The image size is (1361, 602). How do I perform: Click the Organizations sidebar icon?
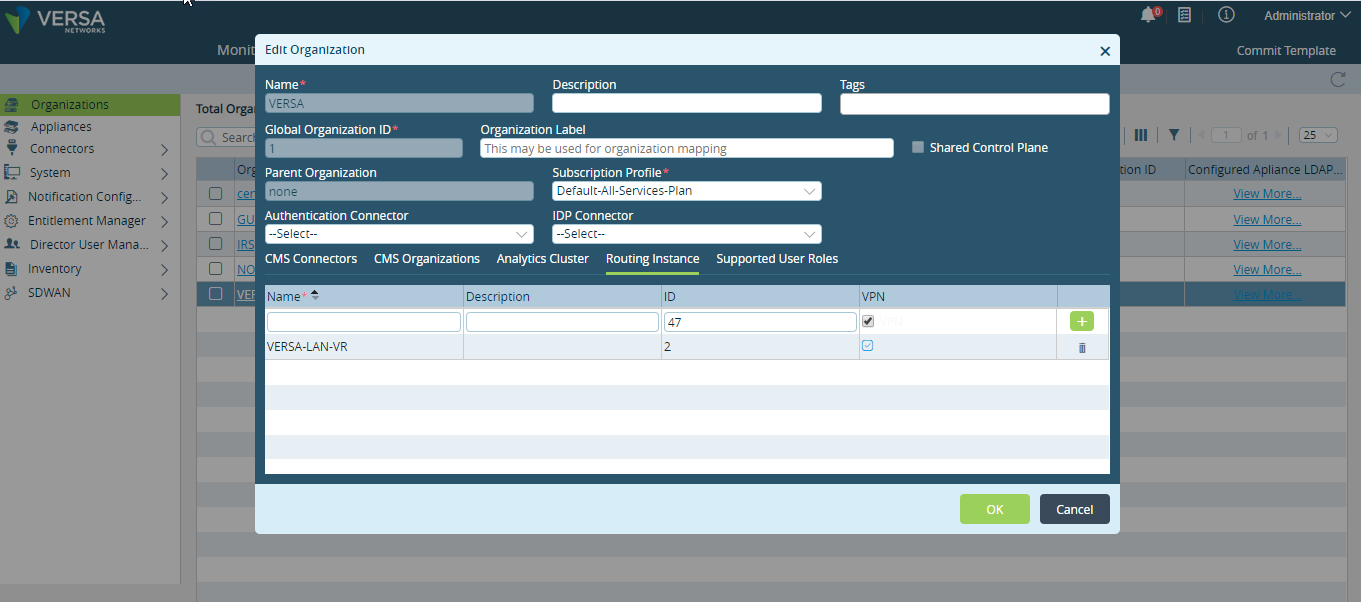tap(12, 105)
